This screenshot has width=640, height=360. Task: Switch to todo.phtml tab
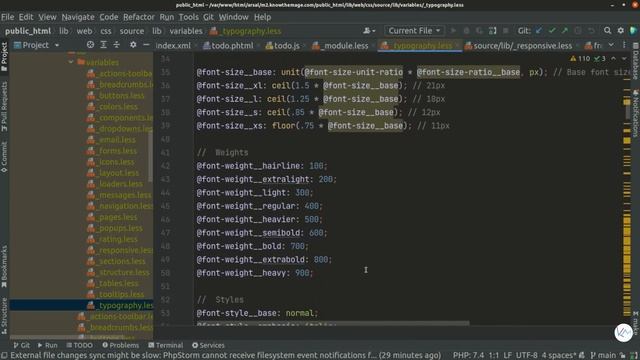(228, 45)
